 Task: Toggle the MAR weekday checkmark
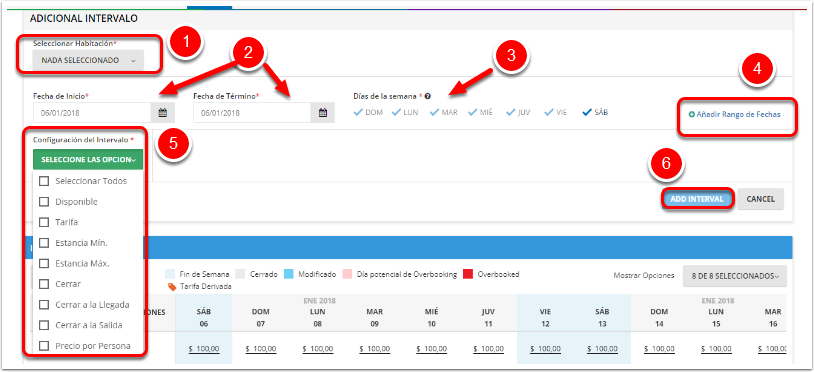click(x=435, y=112)
